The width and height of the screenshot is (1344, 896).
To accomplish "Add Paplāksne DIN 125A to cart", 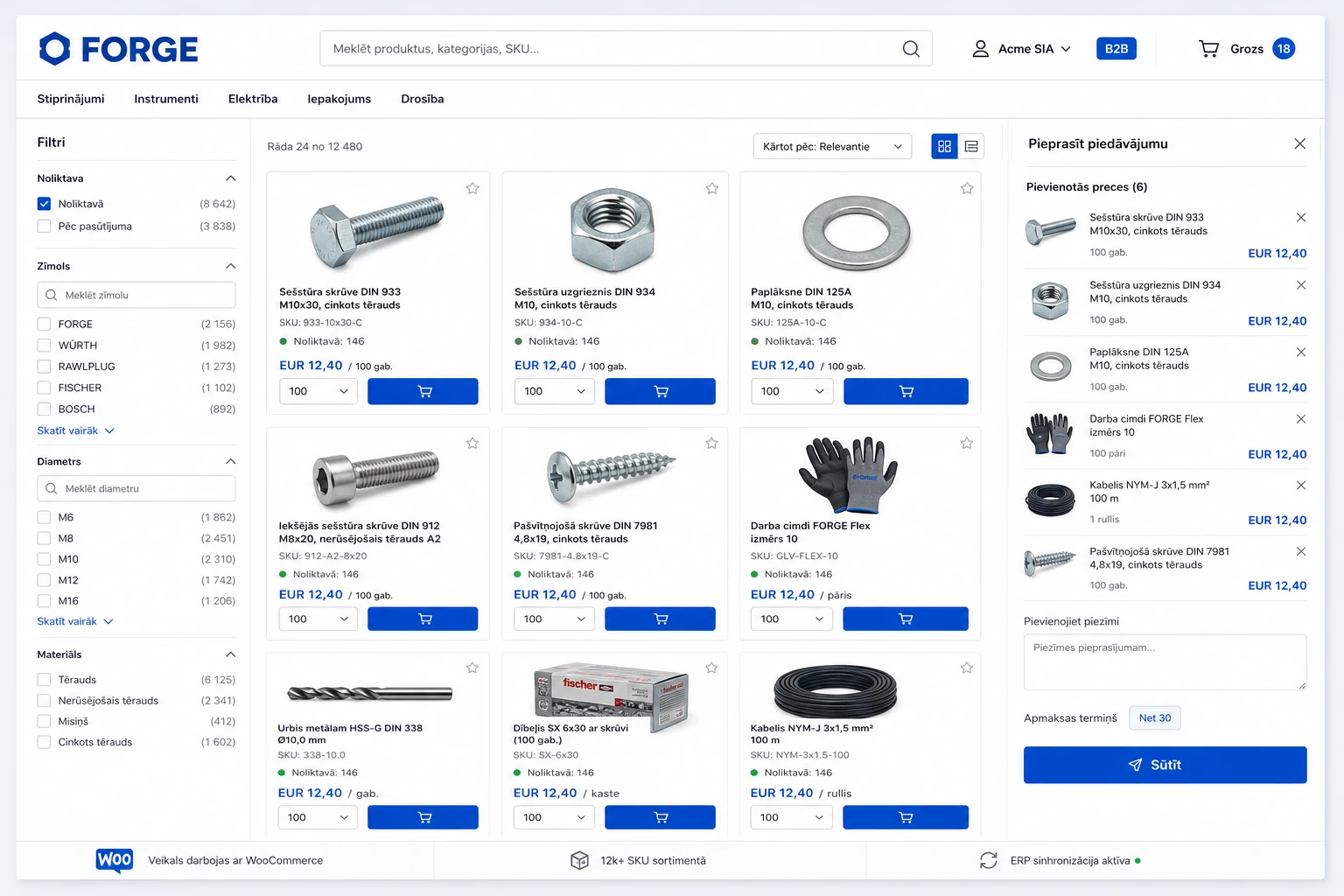I will tap(906, 391).
